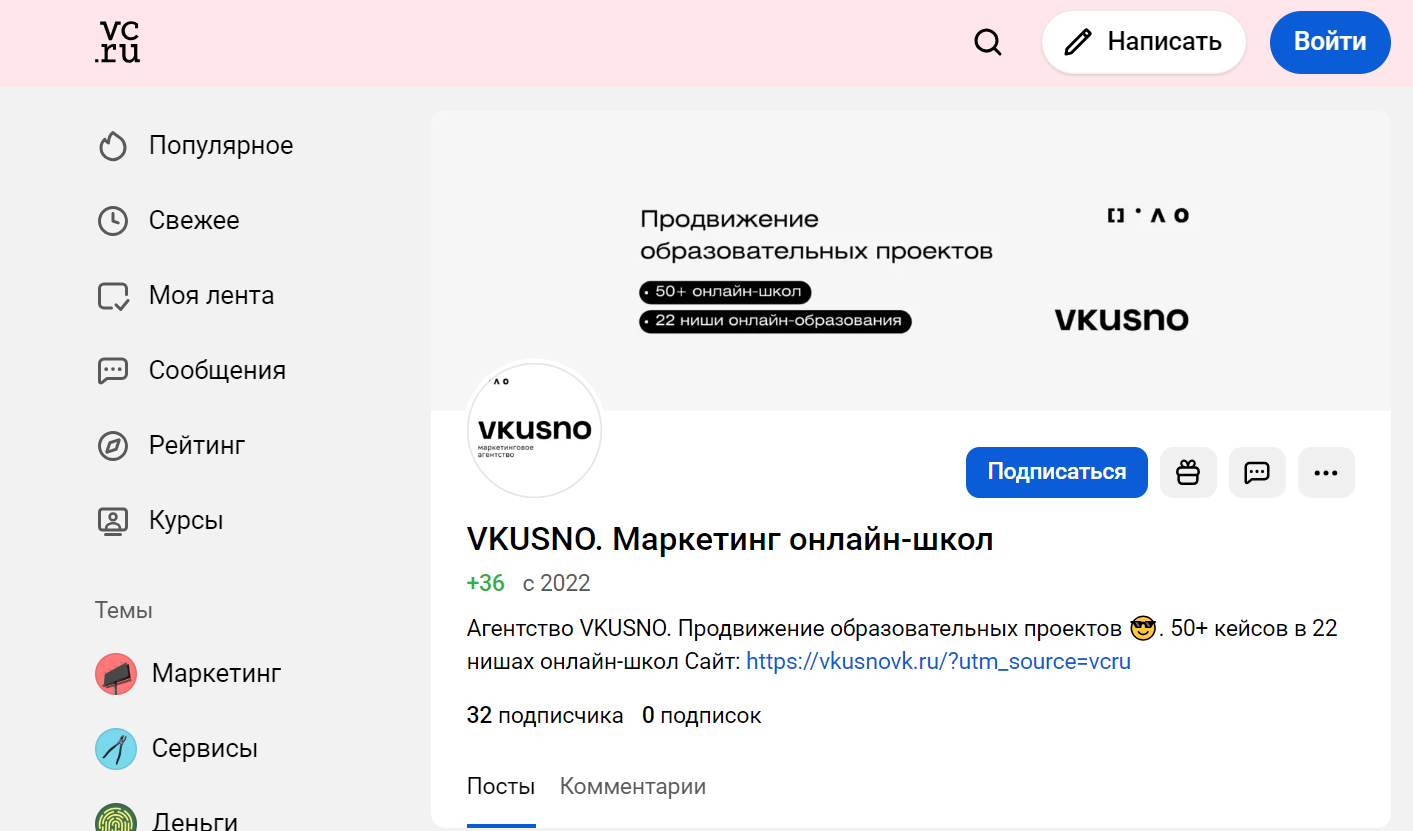This screenshot has height=831, width=1413.
Task: Click the Темы sidebar heading
Action: [124, 610]
